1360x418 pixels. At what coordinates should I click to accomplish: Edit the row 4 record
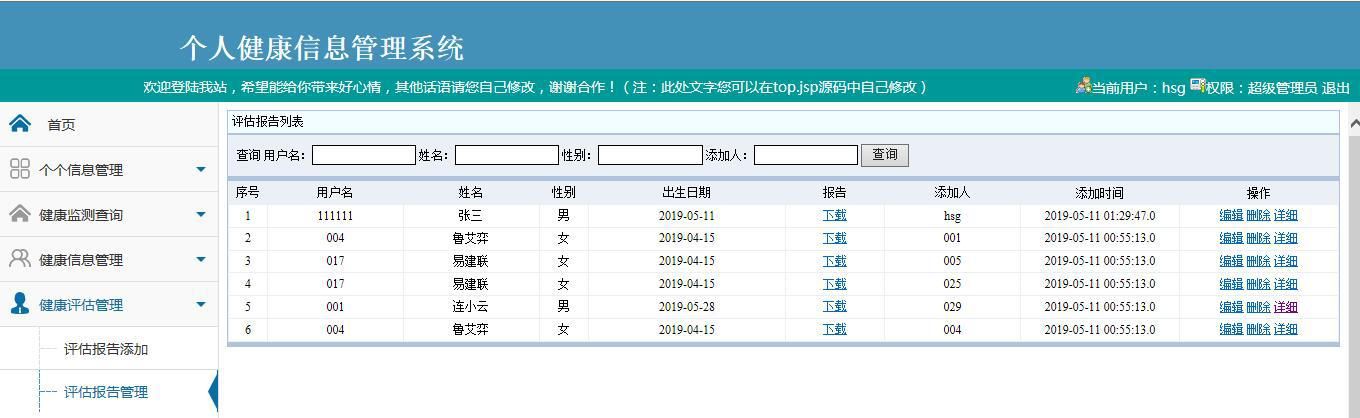point(1231,284)
